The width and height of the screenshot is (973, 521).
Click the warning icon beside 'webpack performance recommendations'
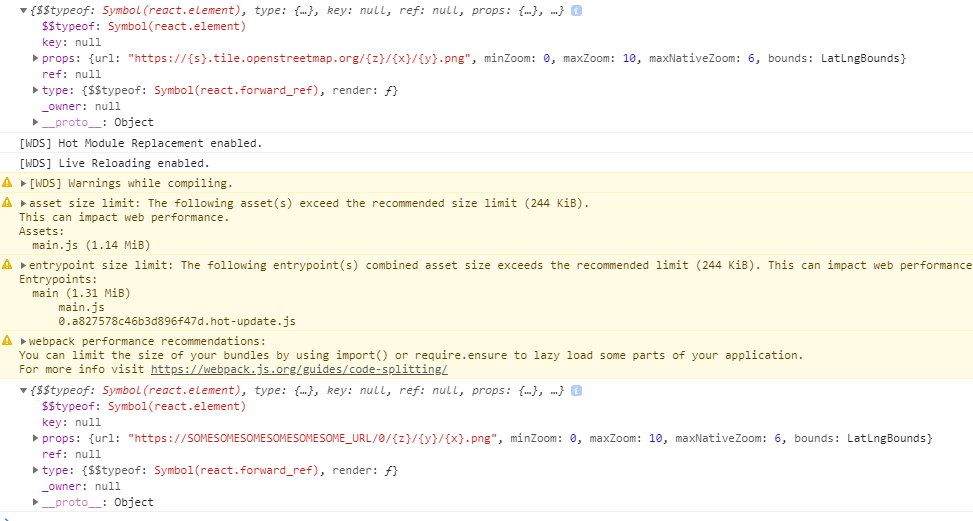click(x=7, y=341)
